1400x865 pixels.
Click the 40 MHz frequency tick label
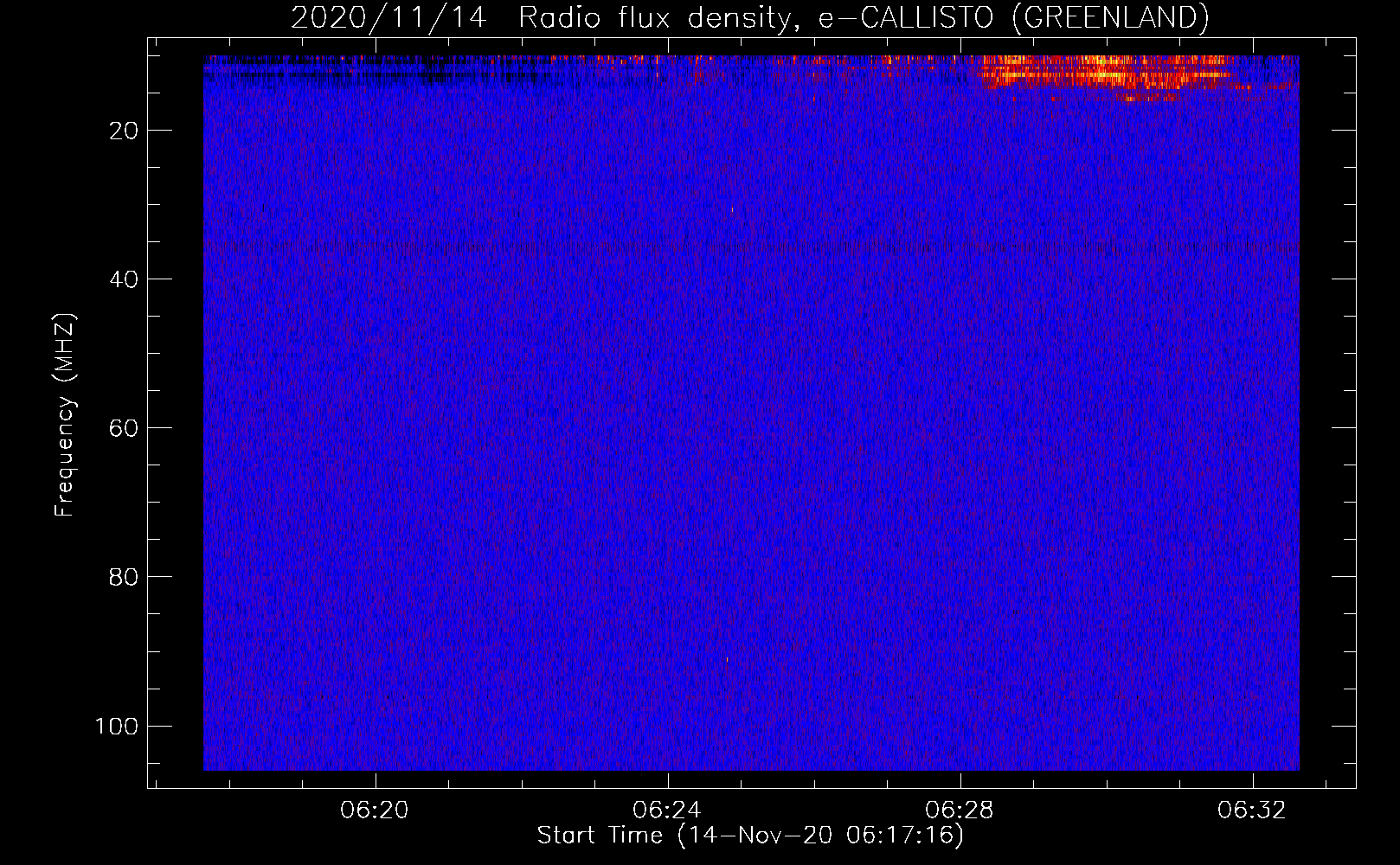pos(124,279)
